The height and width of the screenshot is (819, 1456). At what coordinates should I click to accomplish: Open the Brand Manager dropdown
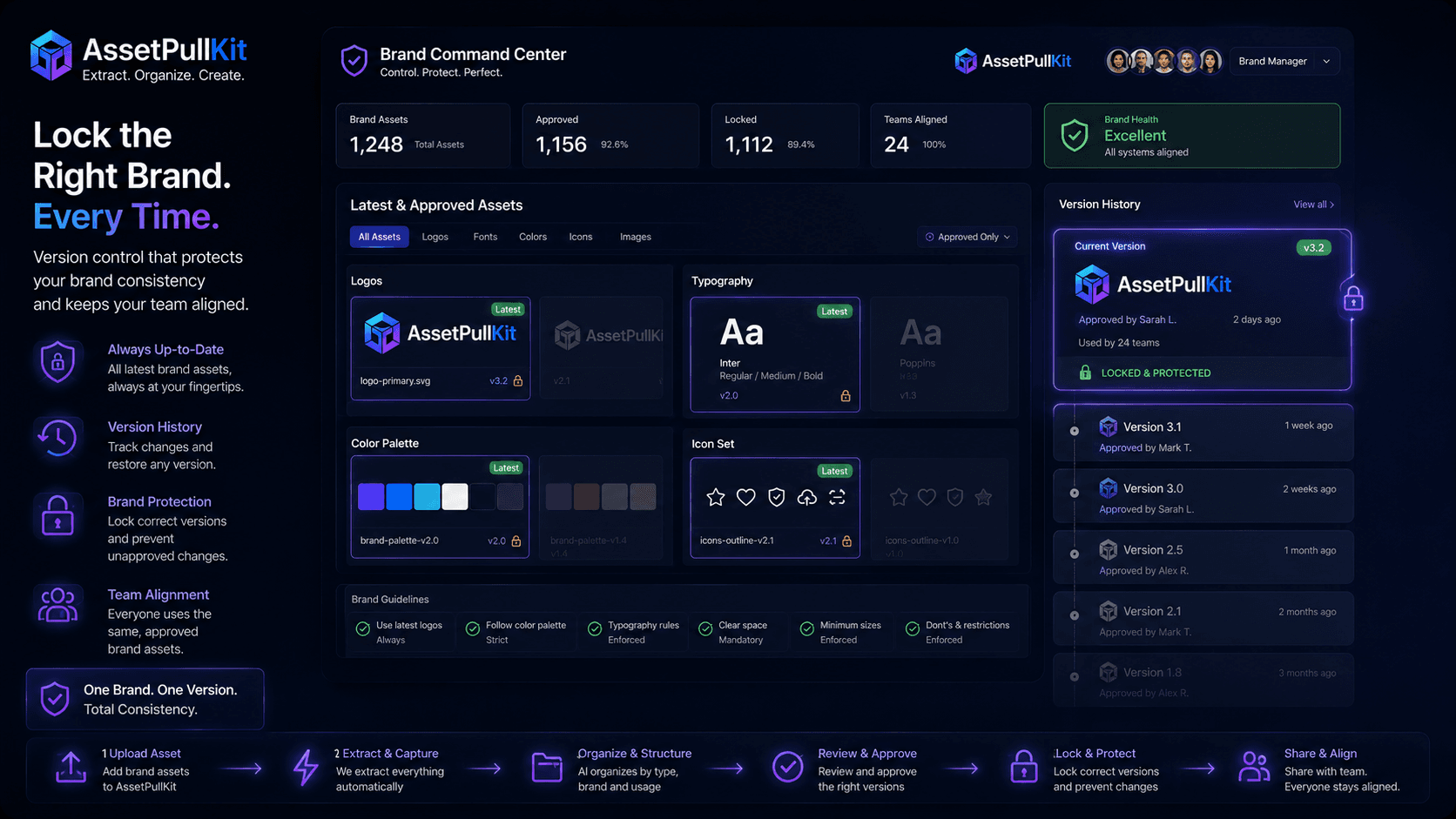click(1284, 61)
